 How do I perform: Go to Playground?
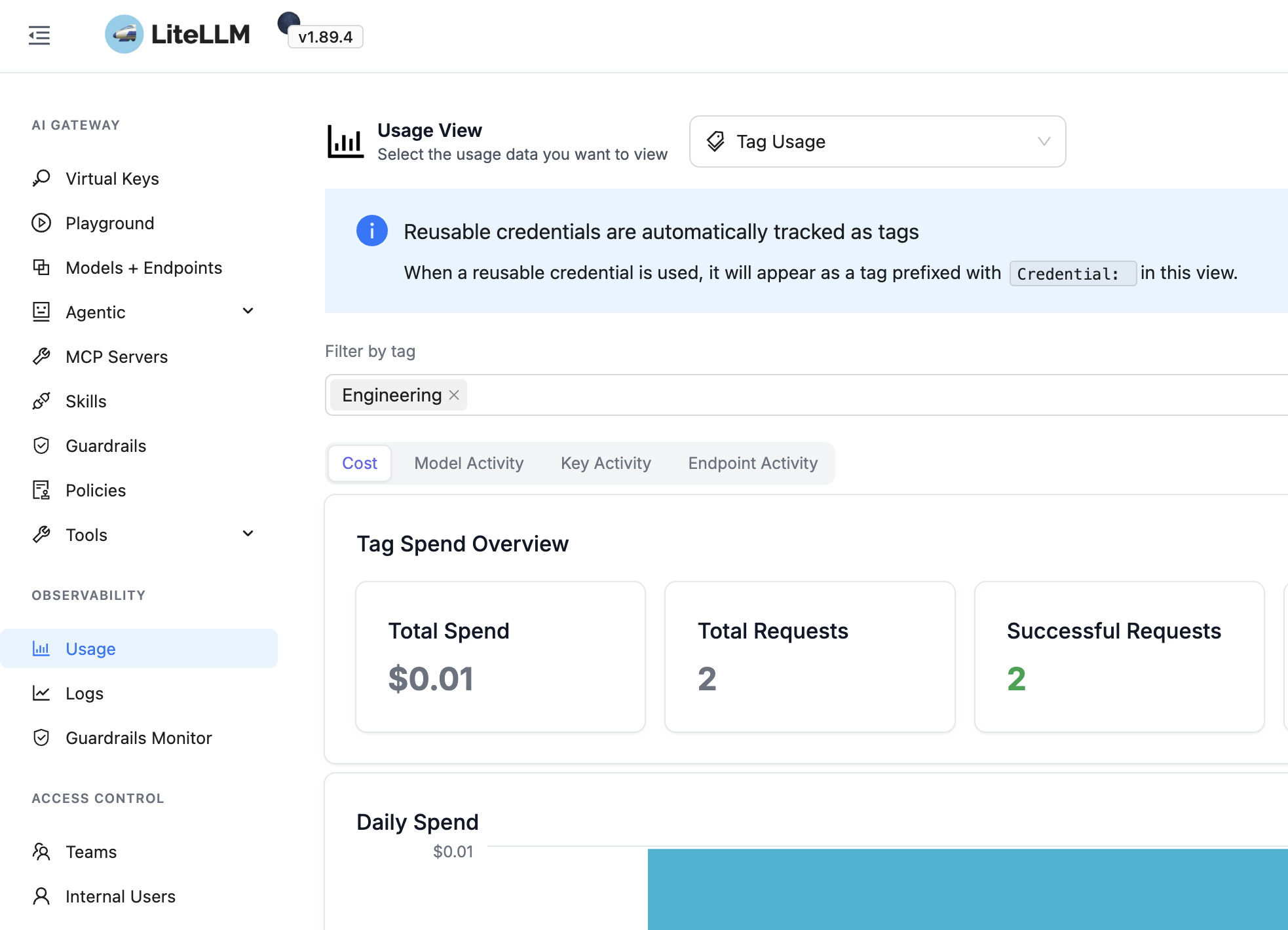[139, 223]
